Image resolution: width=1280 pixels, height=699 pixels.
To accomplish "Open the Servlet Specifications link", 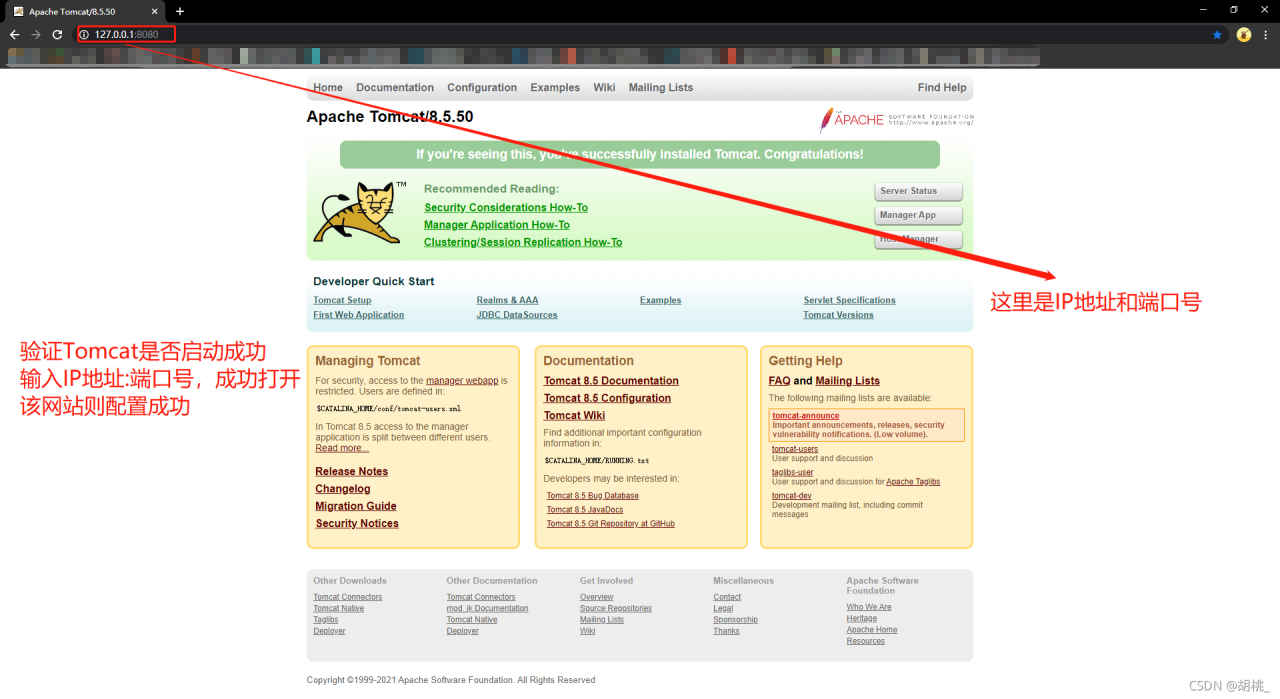I will click(850, 300).
